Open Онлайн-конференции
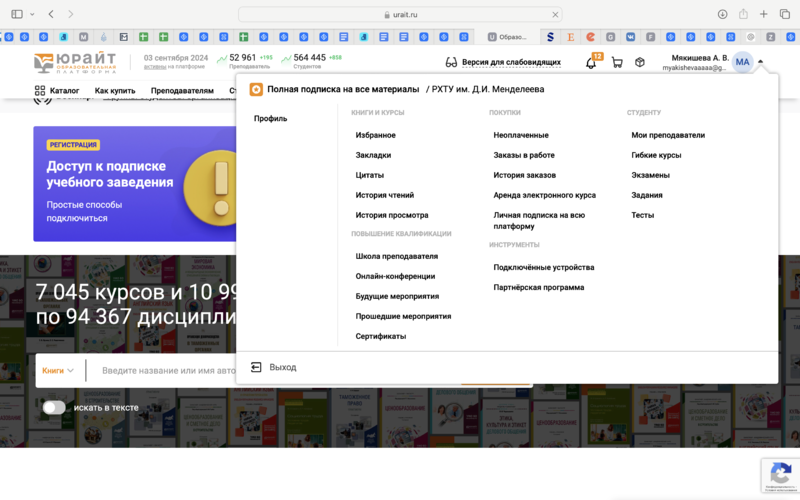The height and width of the screenshot is (500, 800). [395, 276]
